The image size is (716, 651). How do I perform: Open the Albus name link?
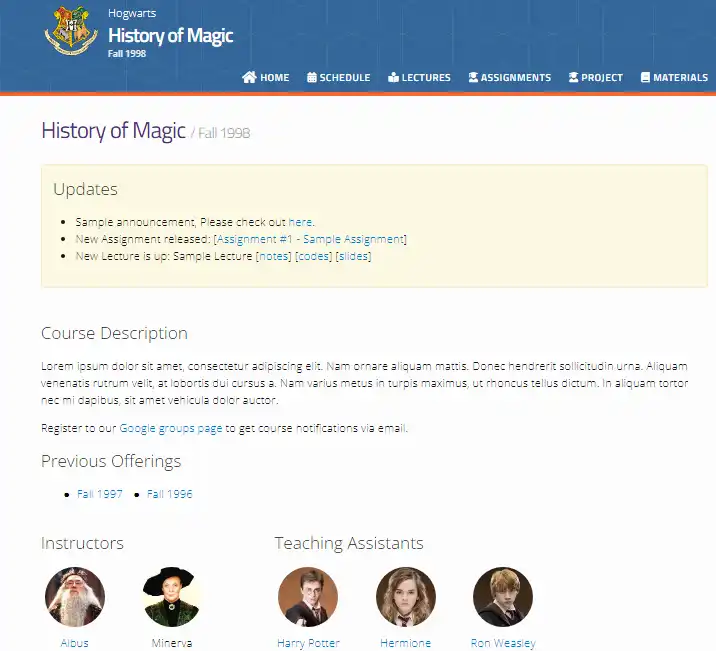pos(74,643)
